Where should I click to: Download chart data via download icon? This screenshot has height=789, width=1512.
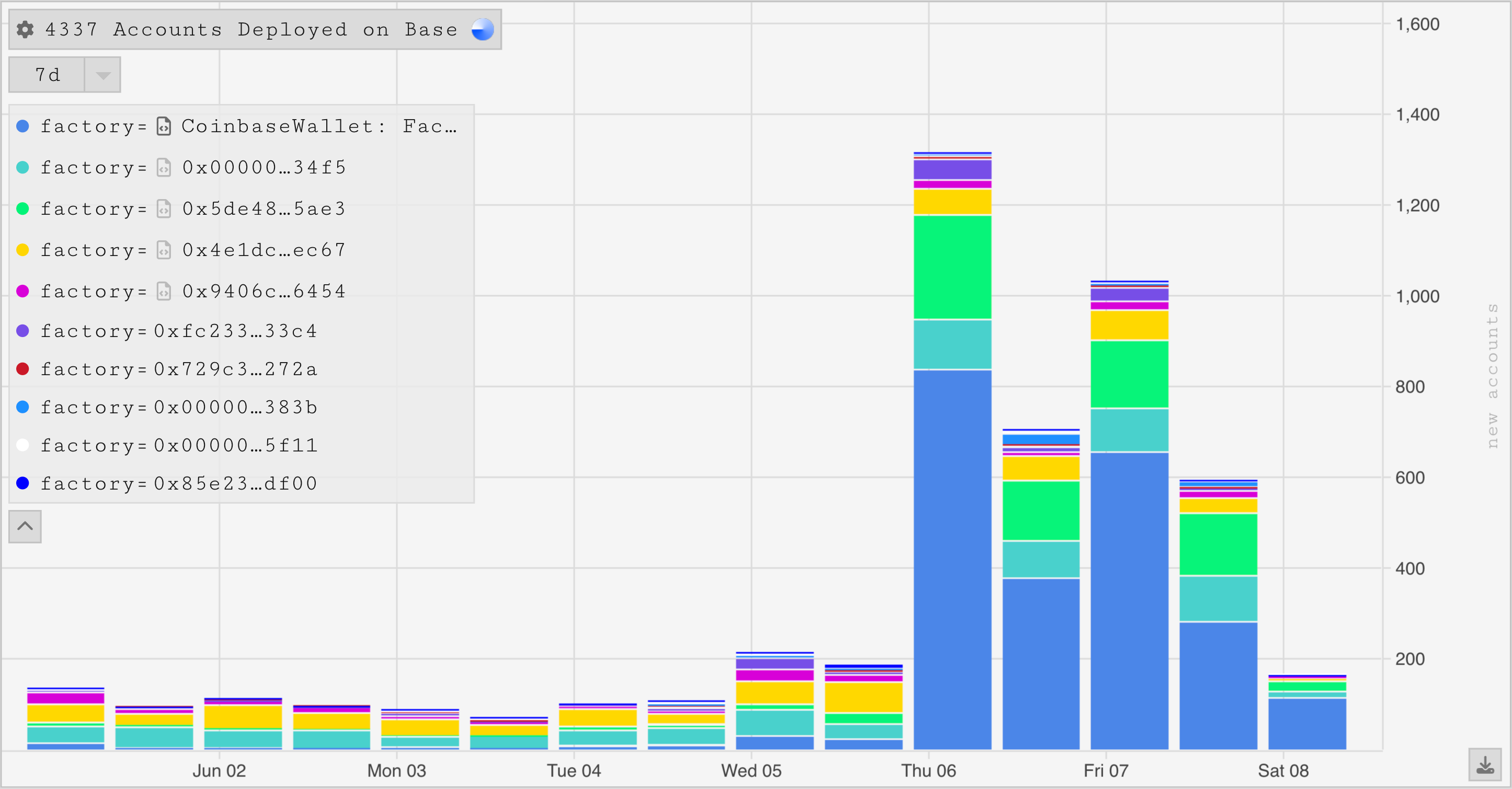(x=1485, y=765)
